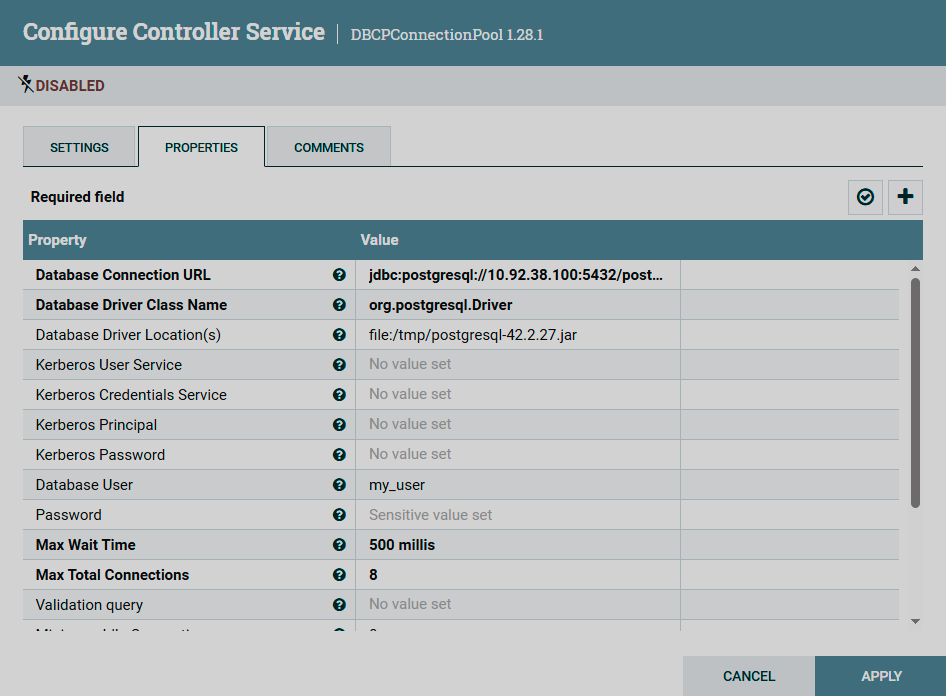
Task: Open the Comments tab
Action: [x=329, y=147]
